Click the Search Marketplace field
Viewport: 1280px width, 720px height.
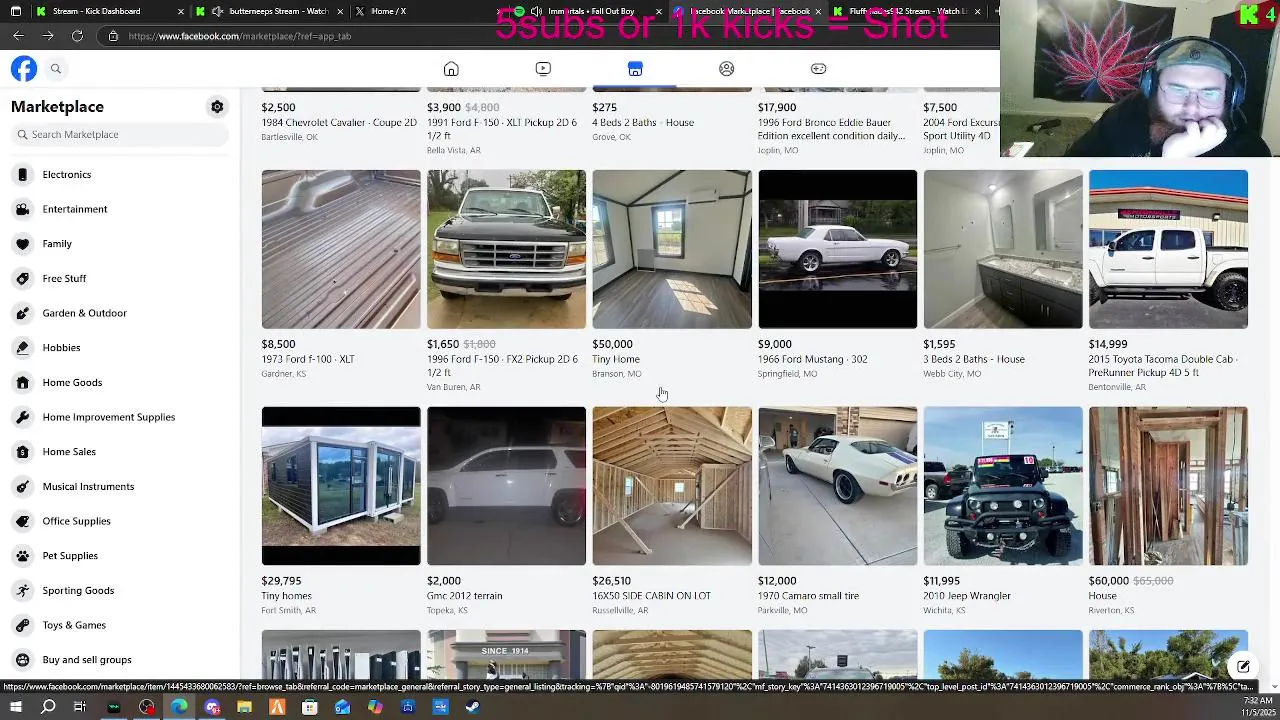point(121,134)
